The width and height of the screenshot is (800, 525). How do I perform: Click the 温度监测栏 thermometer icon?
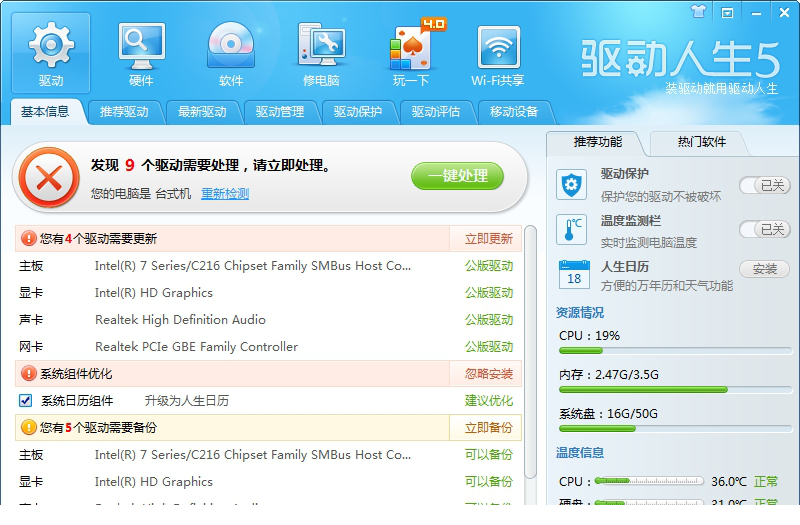[x=571, y=230]
